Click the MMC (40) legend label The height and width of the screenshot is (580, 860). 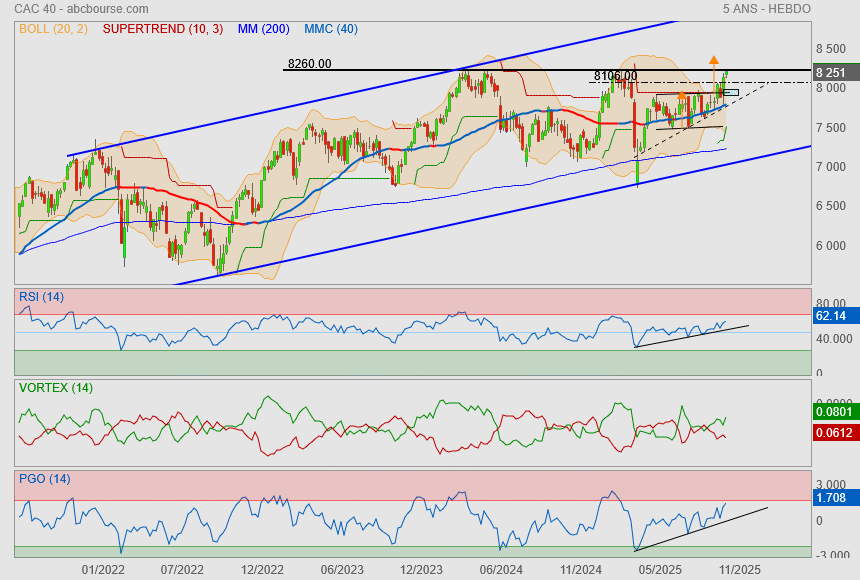(330, 29)
